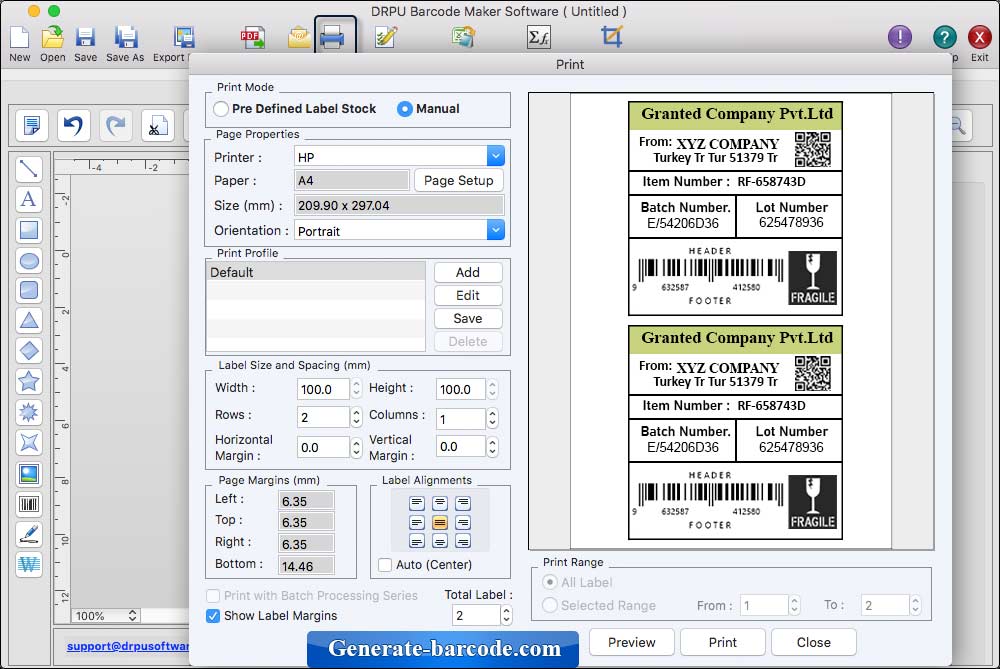Viewport: 1000px width, 669px height.
Task: Toggle Auto (Center) checkbox
Action: click(385, 565)
